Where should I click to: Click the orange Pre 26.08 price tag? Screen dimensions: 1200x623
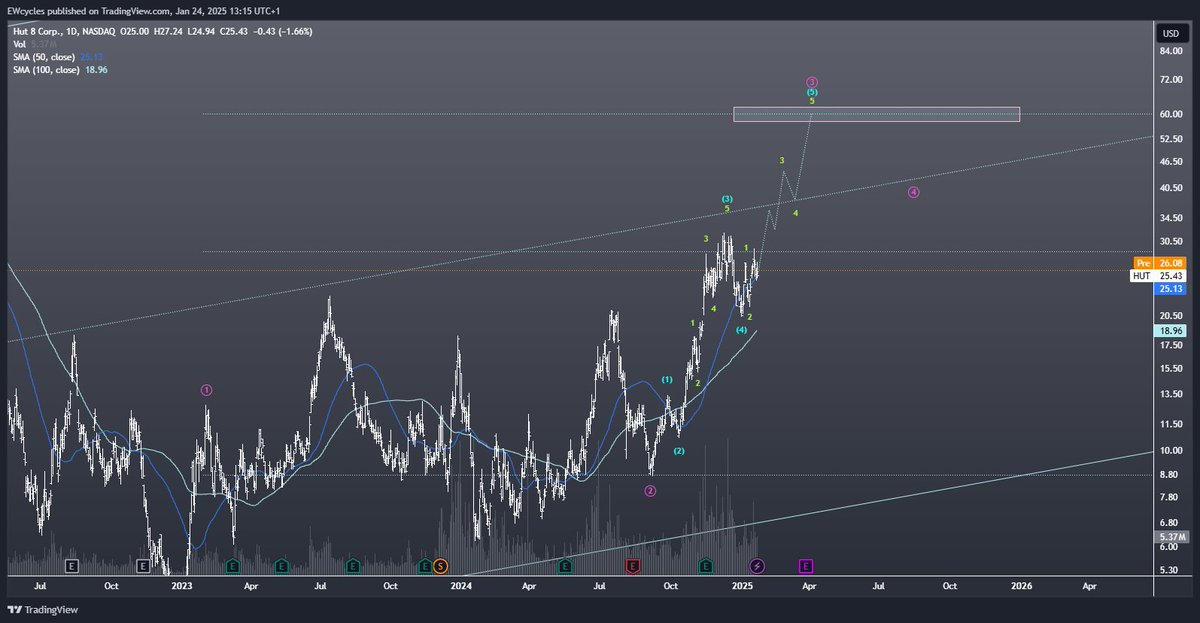pos(1158,263)
